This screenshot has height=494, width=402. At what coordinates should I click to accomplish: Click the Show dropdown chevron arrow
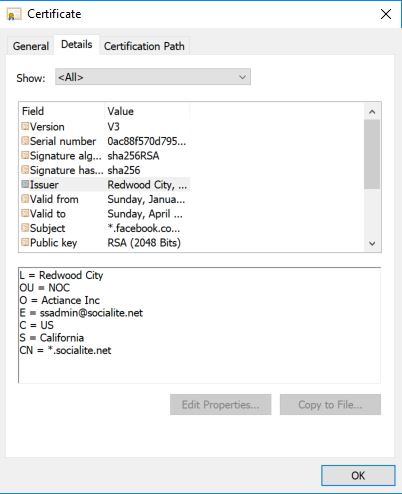(242, 77)
